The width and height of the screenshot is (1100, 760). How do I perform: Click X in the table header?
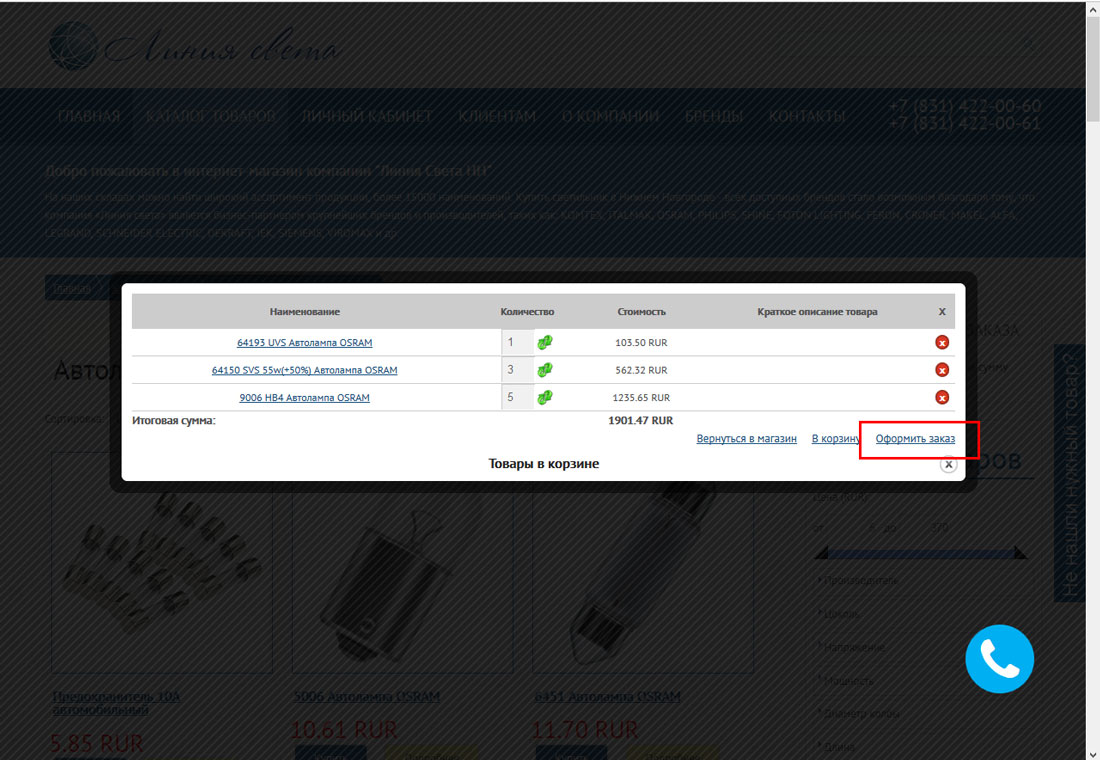tap(941, 312)
